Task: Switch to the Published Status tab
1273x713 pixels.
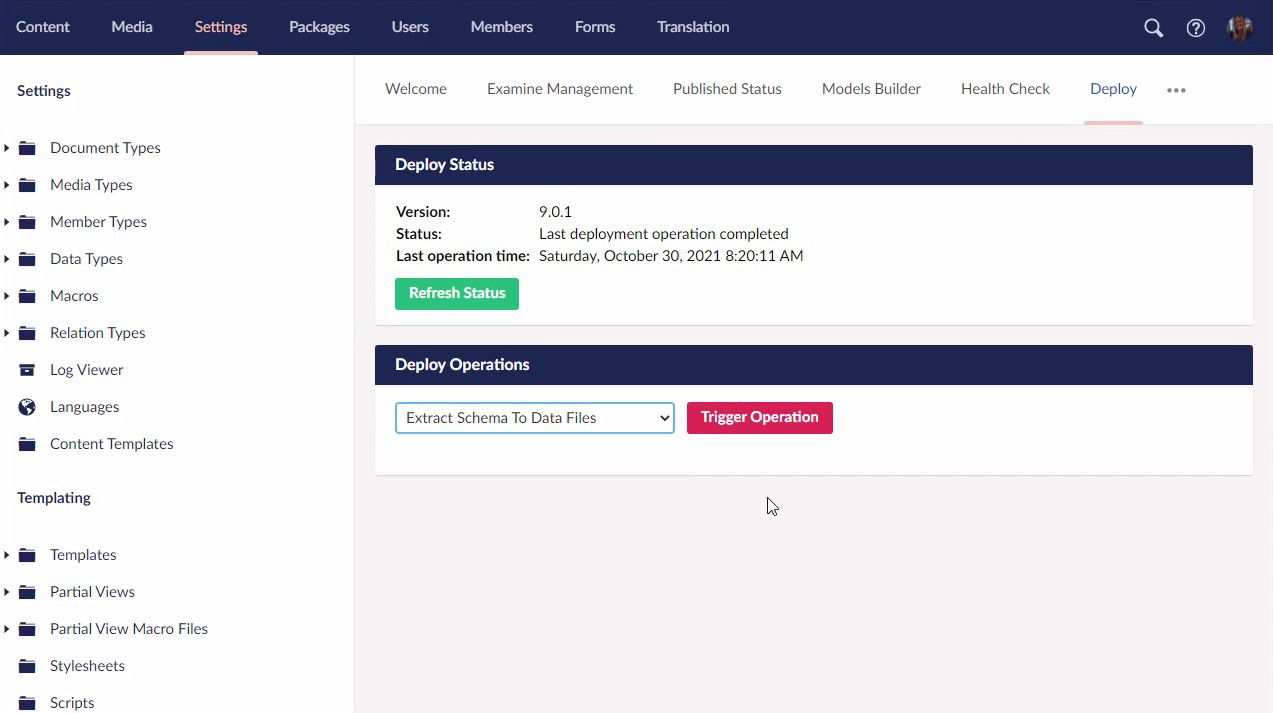Action: pyautogui.click(x=727, y=89)
